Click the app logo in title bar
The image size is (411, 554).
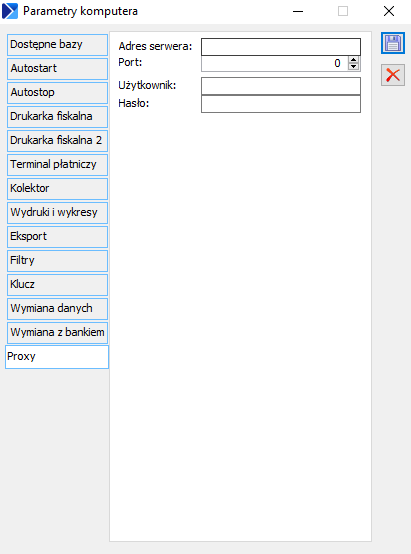(x=10, y=11)
